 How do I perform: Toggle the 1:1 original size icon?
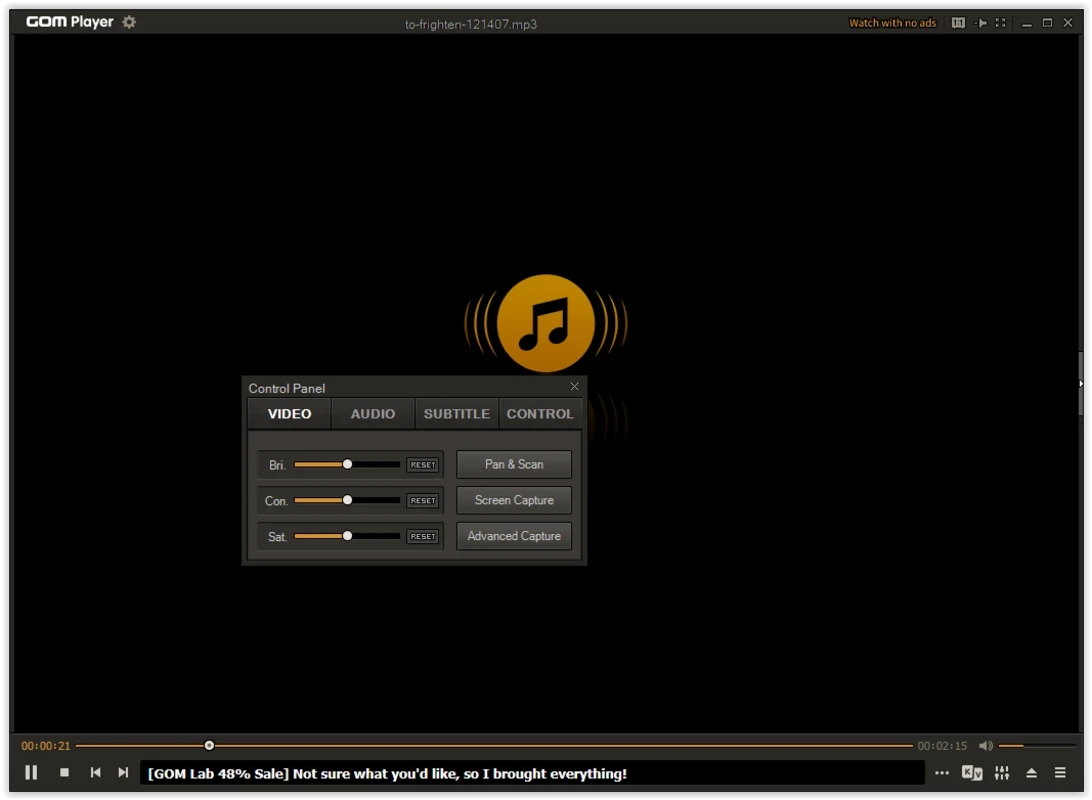958,23
